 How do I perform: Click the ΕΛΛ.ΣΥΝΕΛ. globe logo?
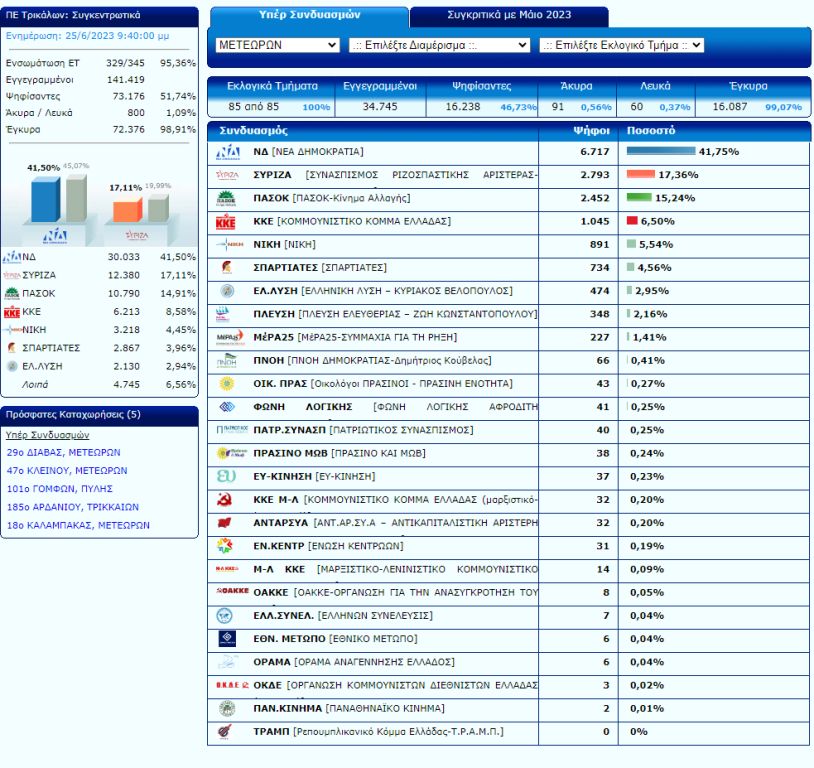coord(224,616)
